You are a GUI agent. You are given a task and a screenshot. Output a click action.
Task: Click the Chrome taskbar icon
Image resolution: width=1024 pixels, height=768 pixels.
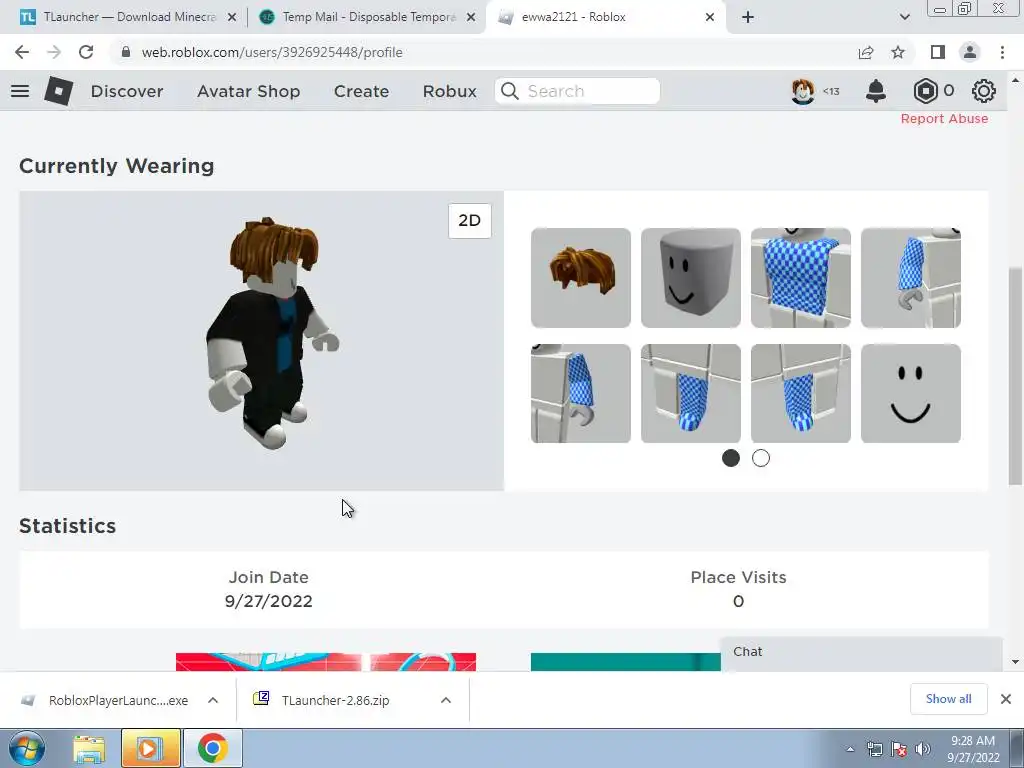pos(212,748)
